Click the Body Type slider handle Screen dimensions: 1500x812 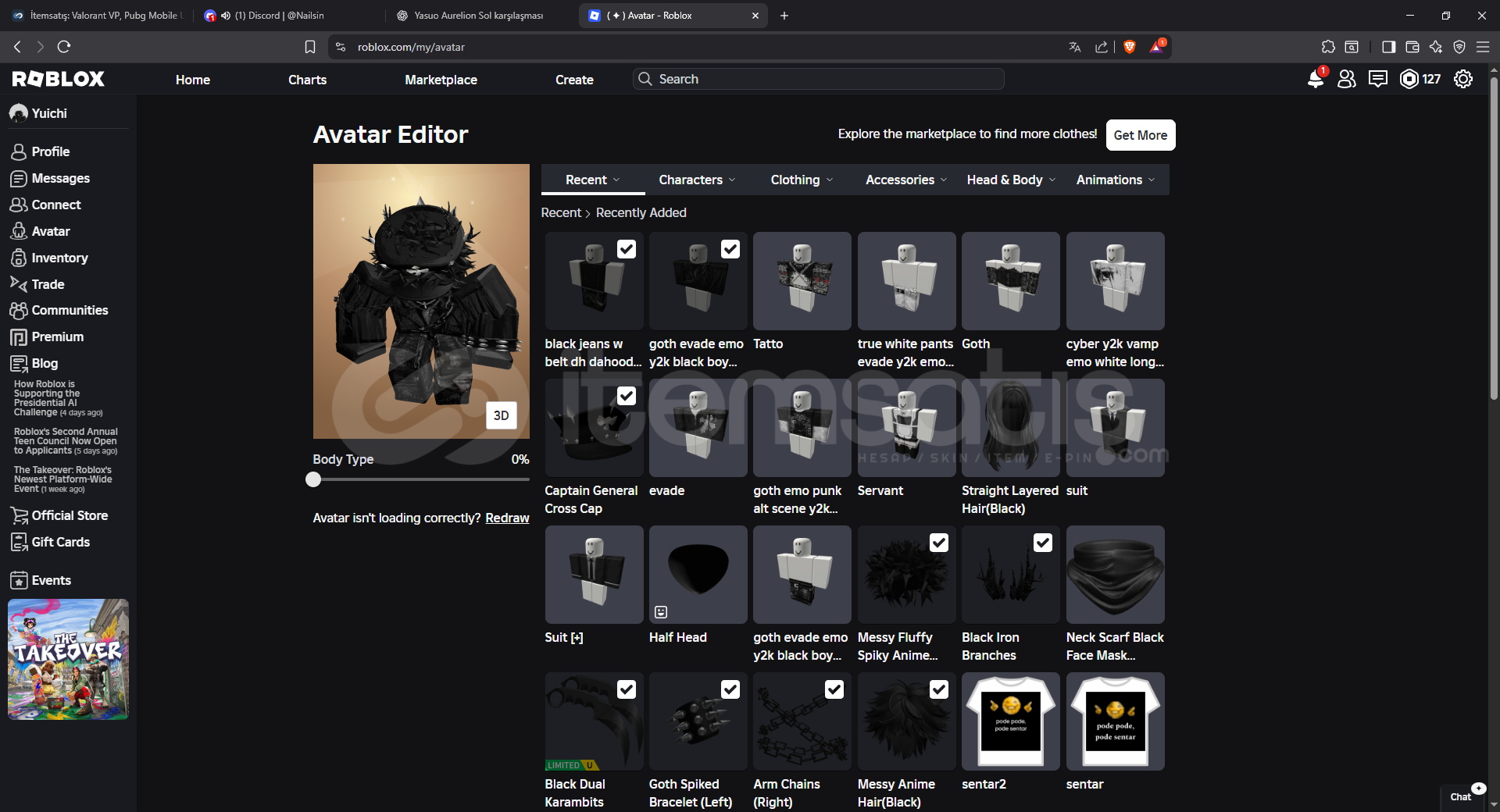[313, 479]
